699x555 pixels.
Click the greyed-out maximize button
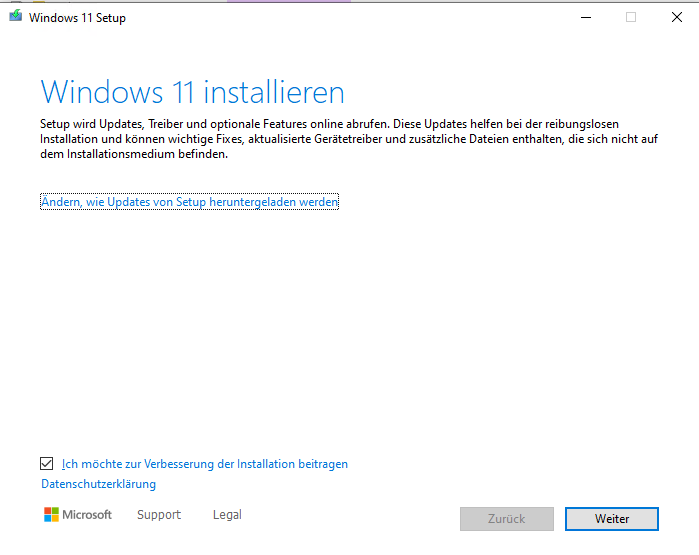click(x=631, y=17)
